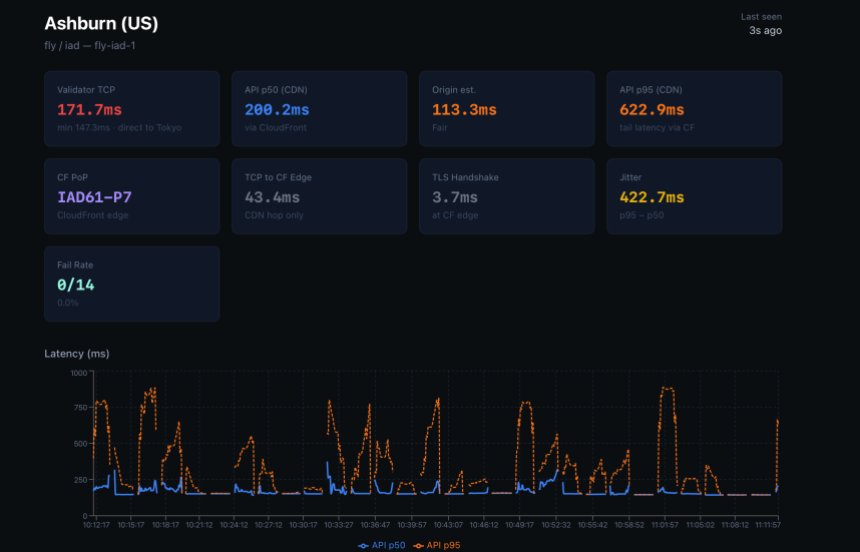Click the 10:43:07 time marker on chart

tap(448, 524)
